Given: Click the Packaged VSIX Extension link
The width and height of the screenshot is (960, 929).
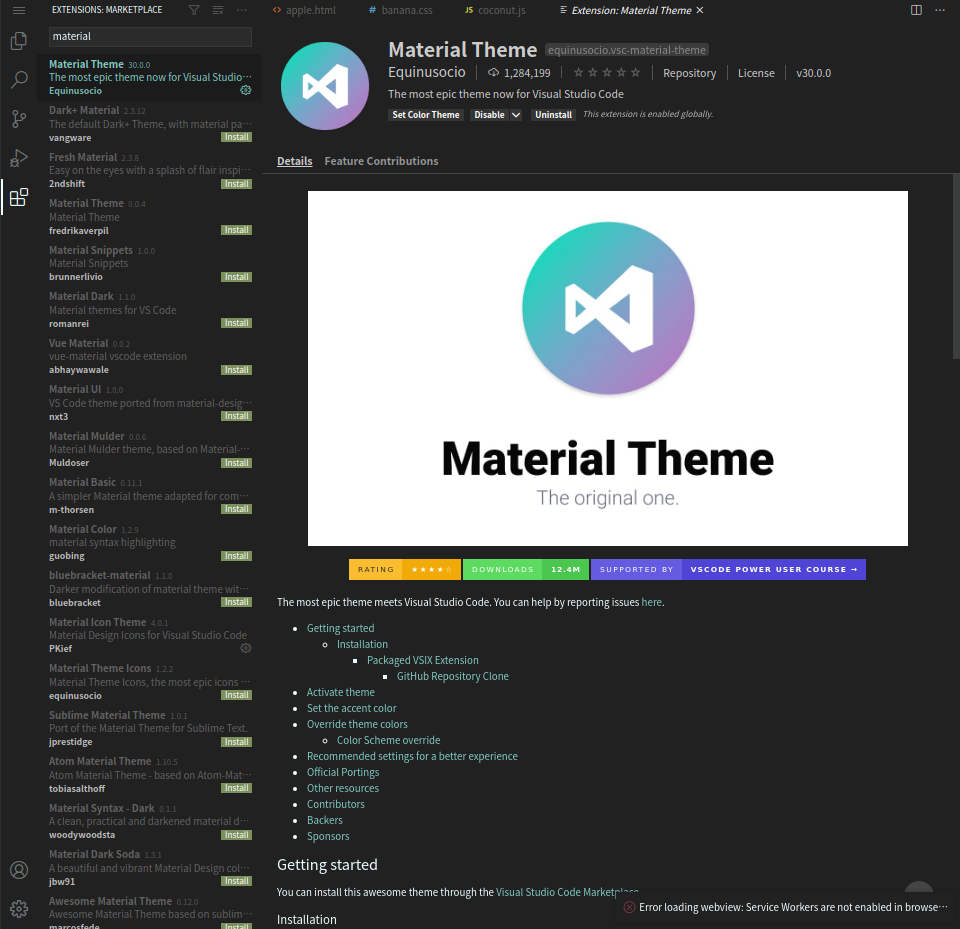Looking at the screenshot, I should pyautogui.click(x=422, y=660).
